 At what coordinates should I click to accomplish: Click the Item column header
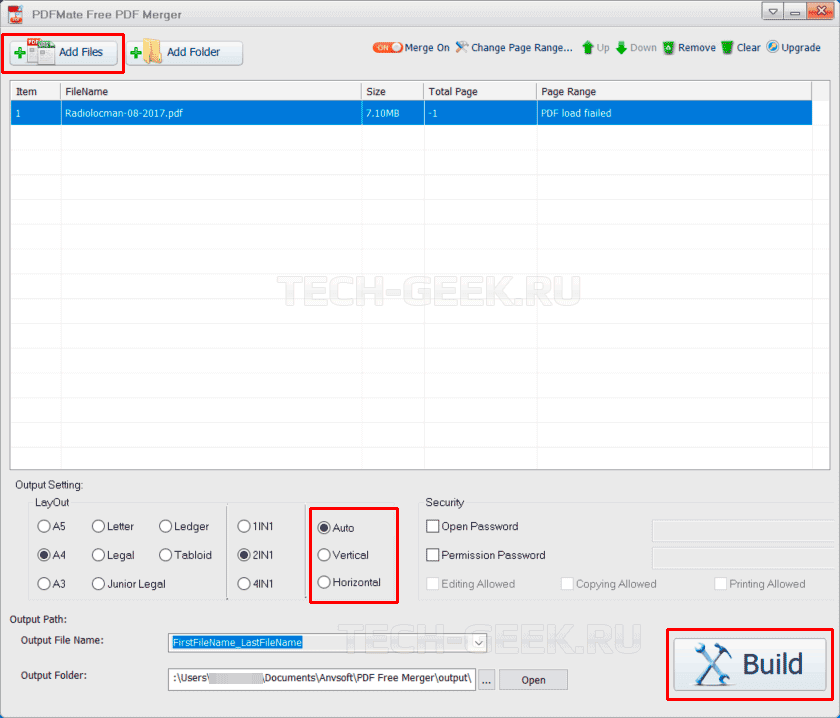pyautogui.click(x=35, y=92)
